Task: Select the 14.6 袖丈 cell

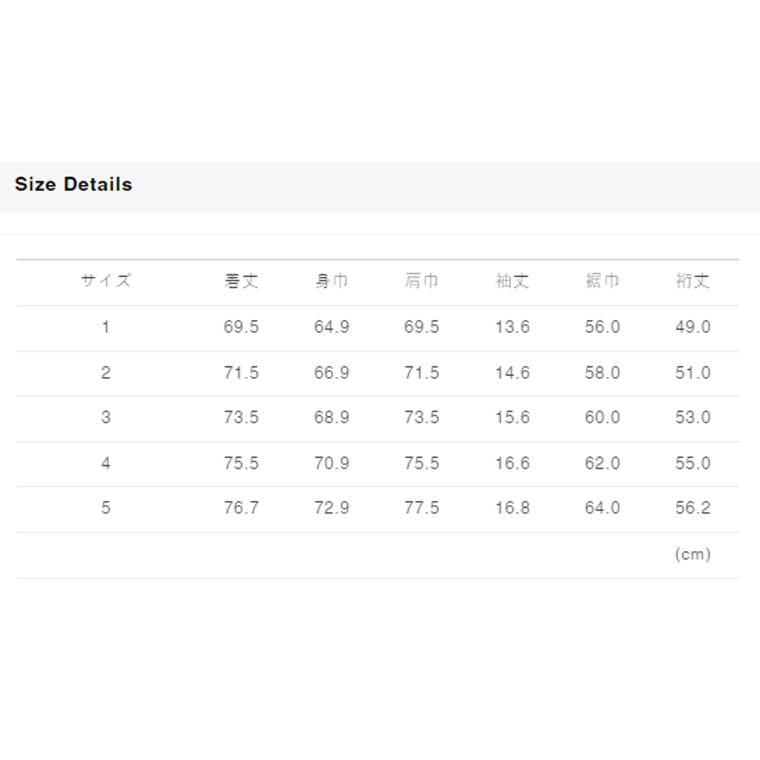Action: [512, 372]
